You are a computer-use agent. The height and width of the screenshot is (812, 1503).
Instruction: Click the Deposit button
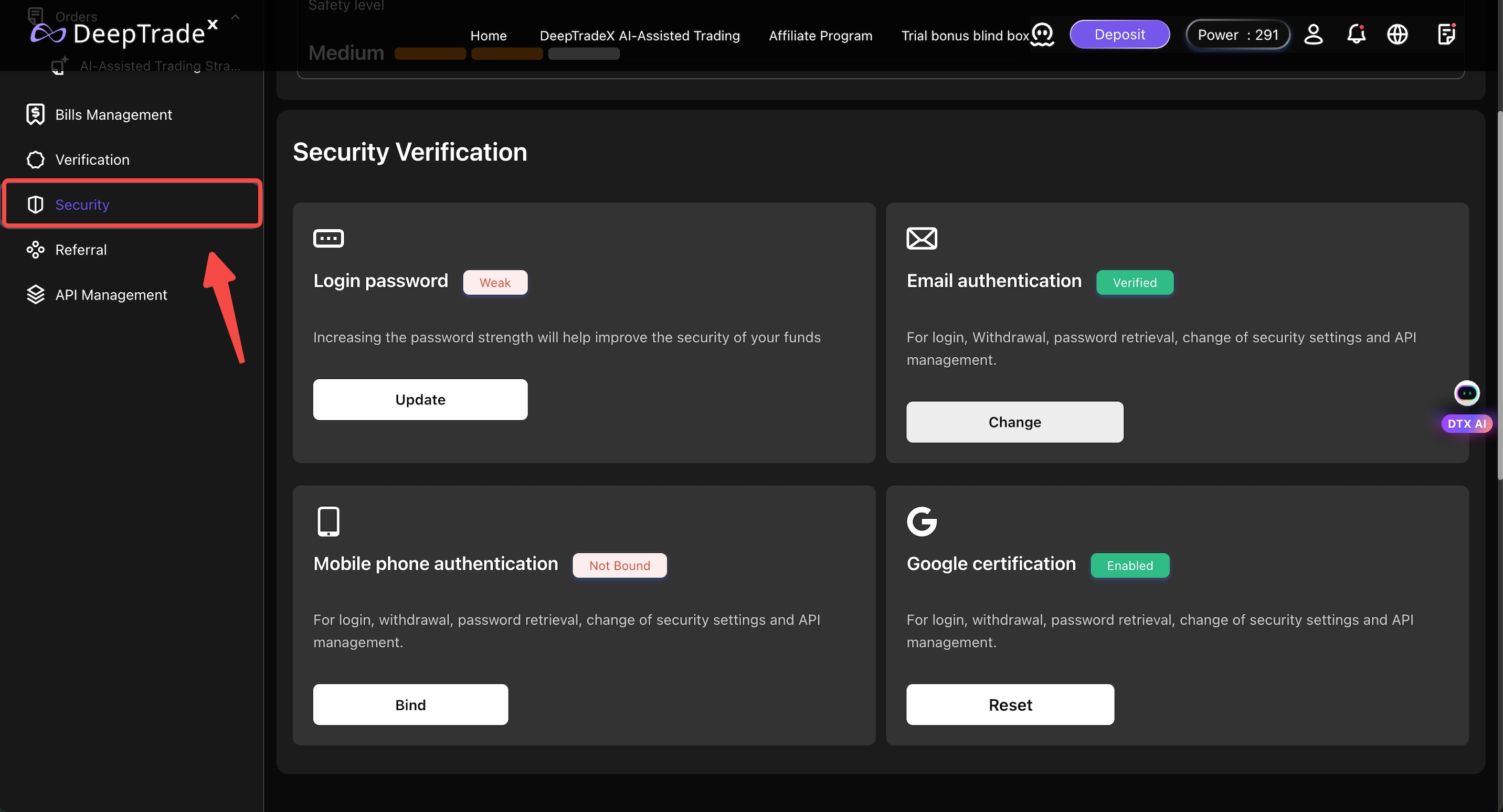tap(1119, 35)
